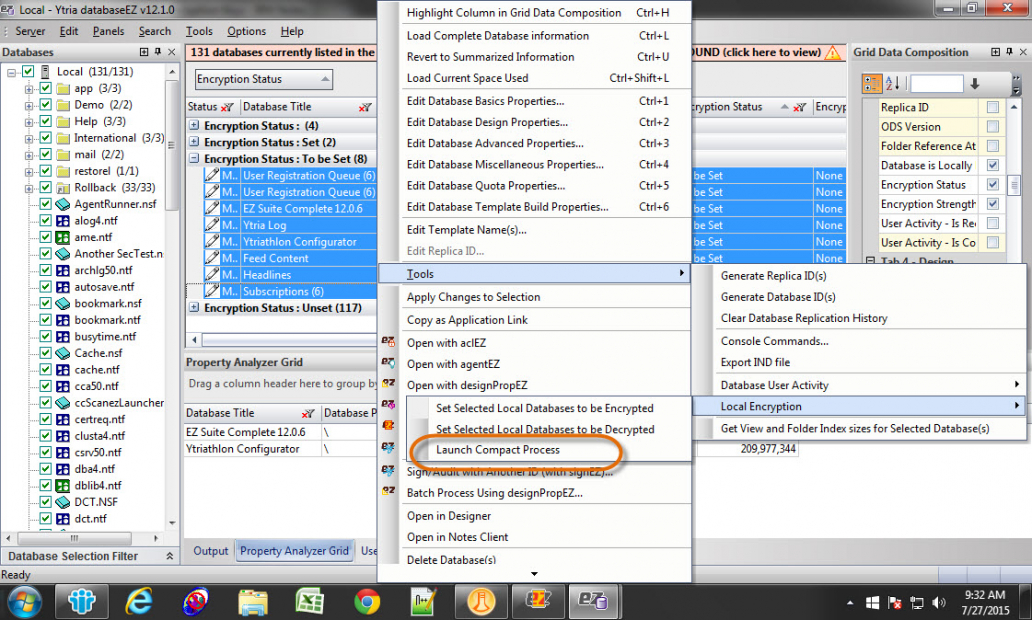Open the Server menu
Screen dimensions: 1032x620
point(30,31)
